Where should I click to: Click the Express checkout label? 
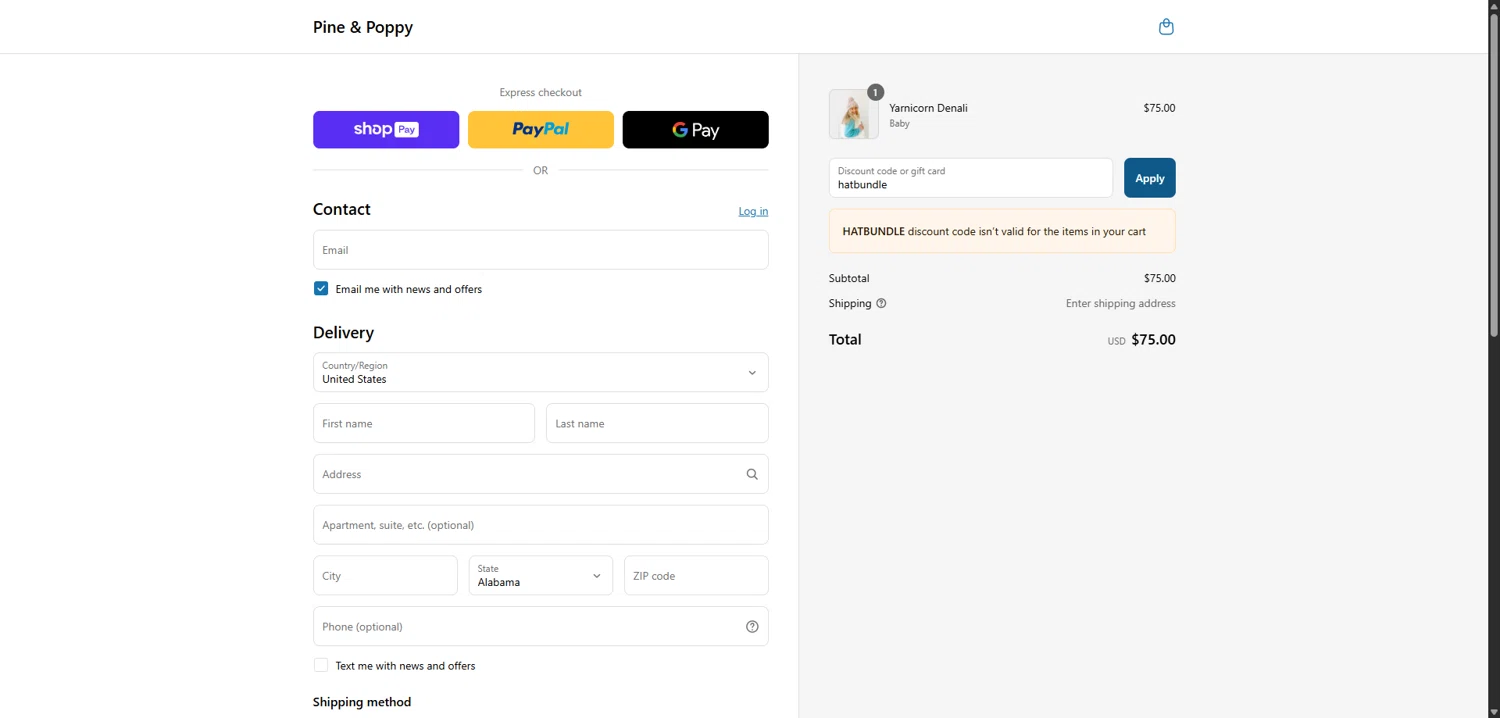click(x=541, y=92)
